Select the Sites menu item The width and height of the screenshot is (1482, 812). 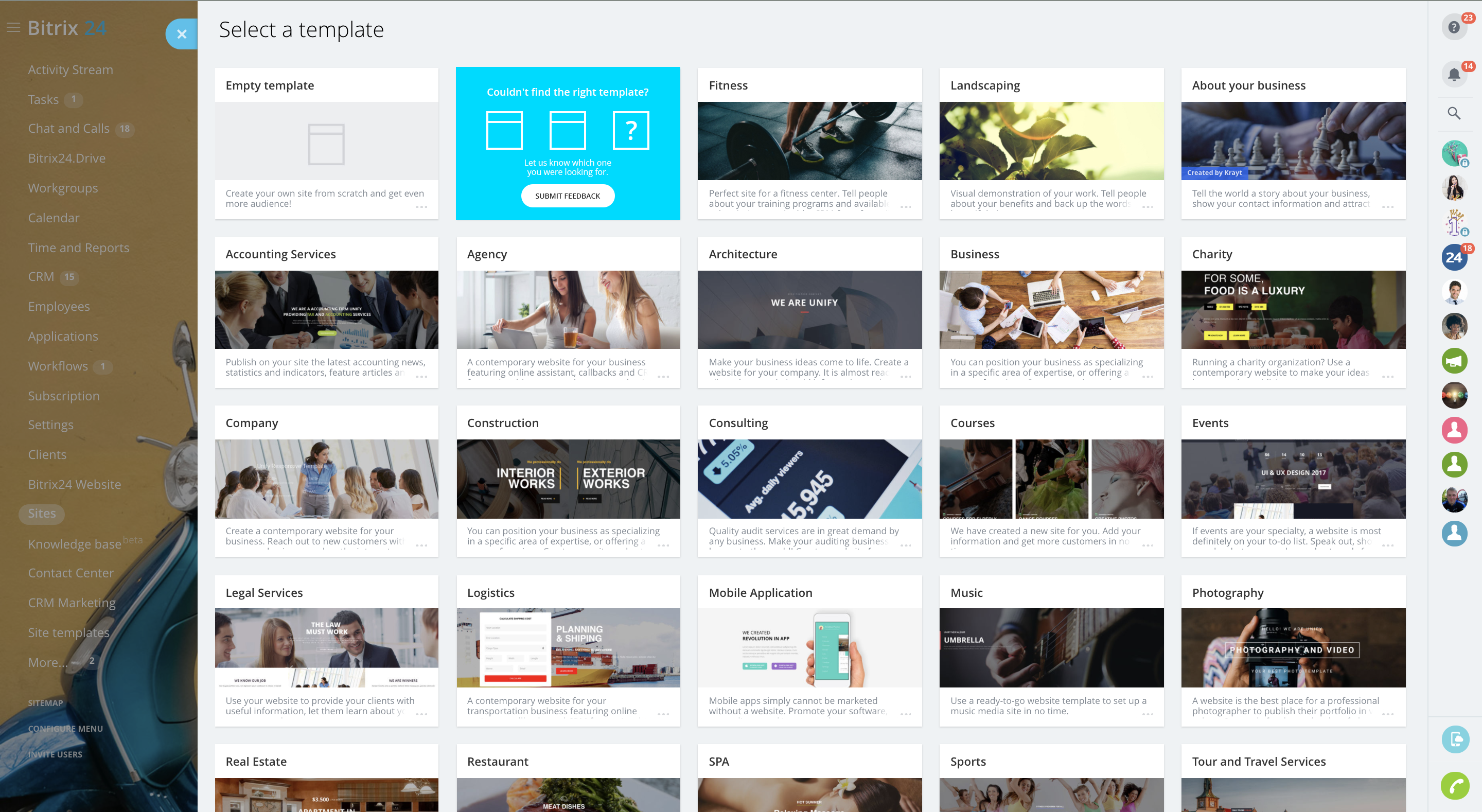tap(41, 514)
